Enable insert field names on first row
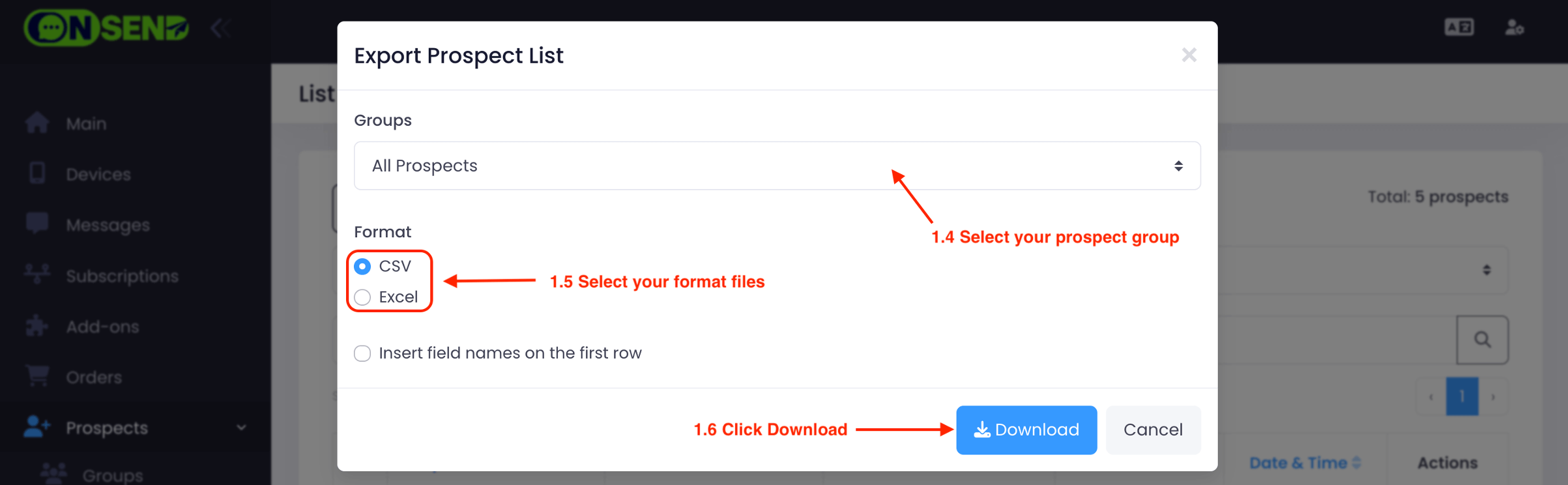Screen dimensions: 1568x485 (x=363, y=353)
